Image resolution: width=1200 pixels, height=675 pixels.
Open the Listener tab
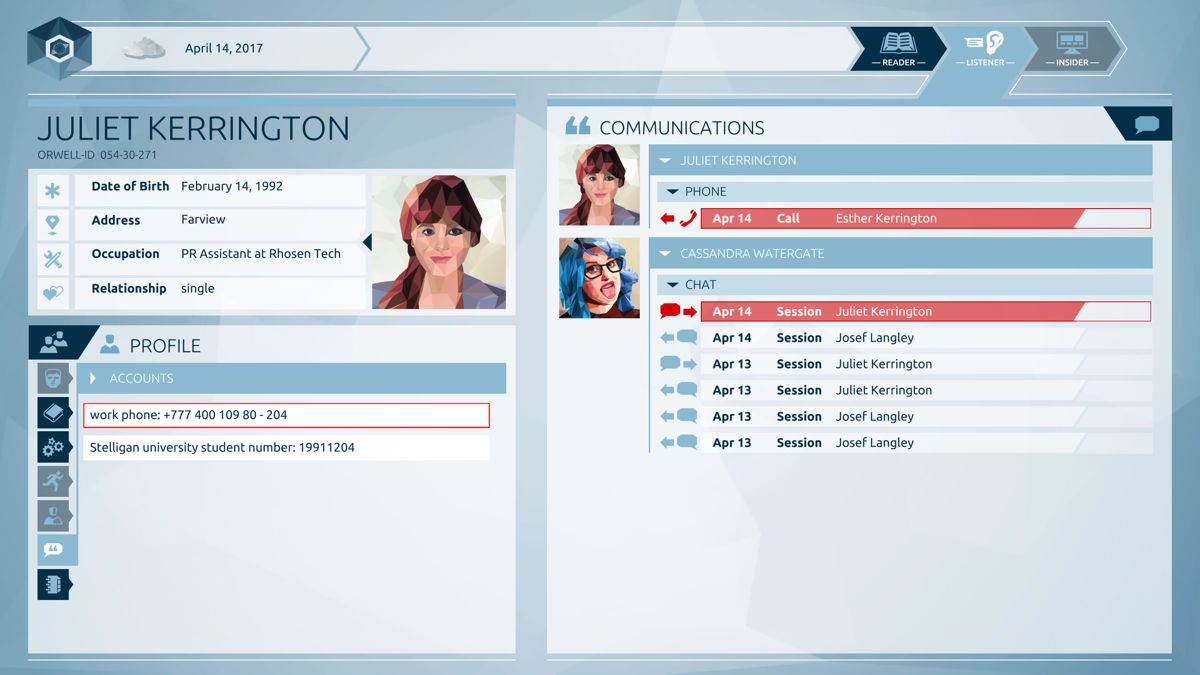coord(985,48)
